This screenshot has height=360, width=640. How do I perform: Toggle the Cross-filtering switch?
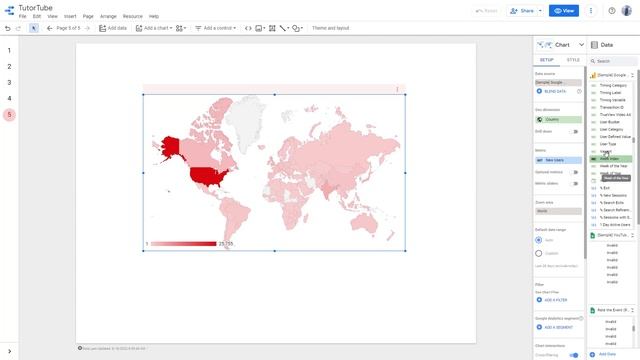[x=574, y=355]
